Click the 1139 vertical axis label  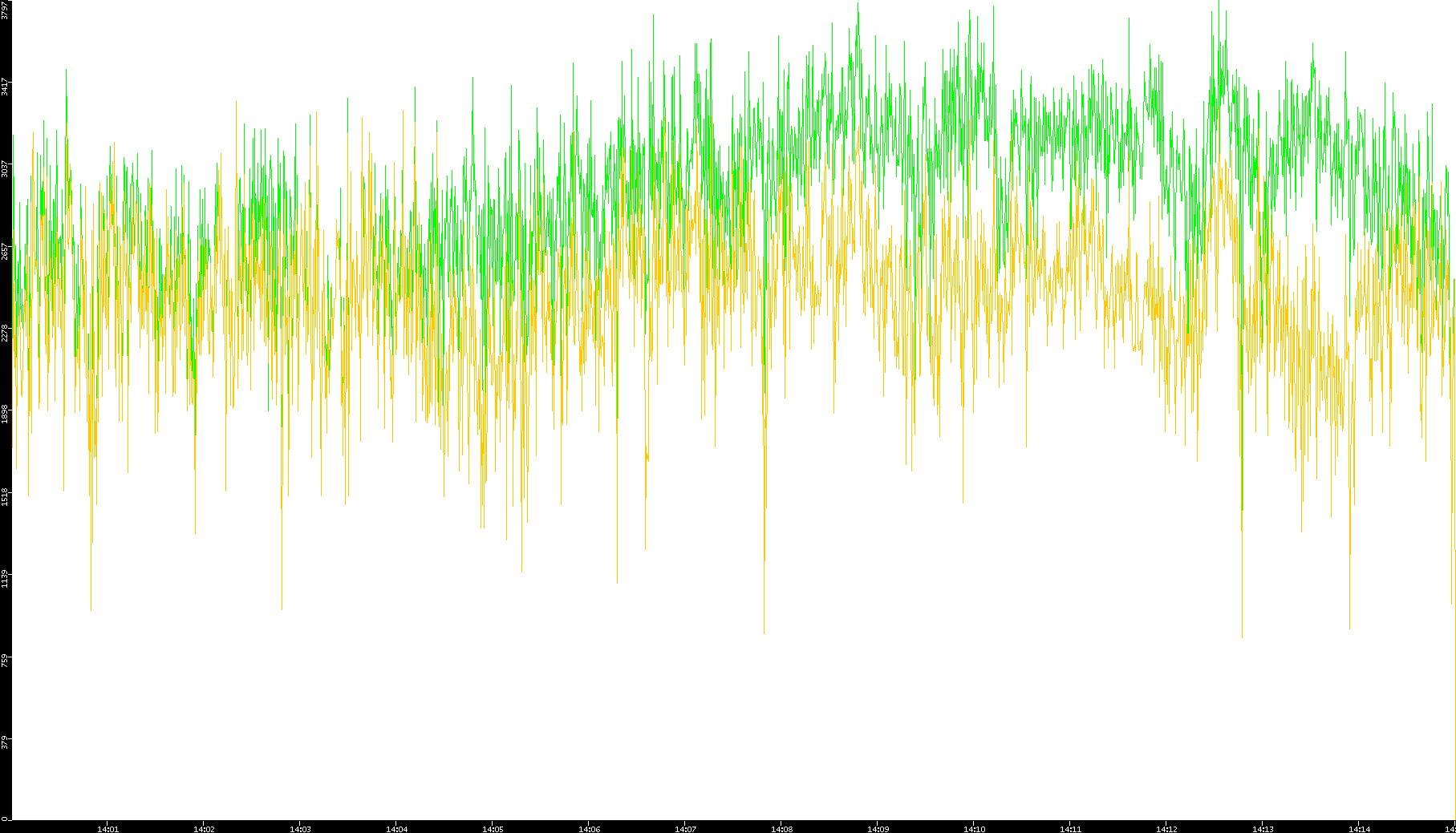6,577
